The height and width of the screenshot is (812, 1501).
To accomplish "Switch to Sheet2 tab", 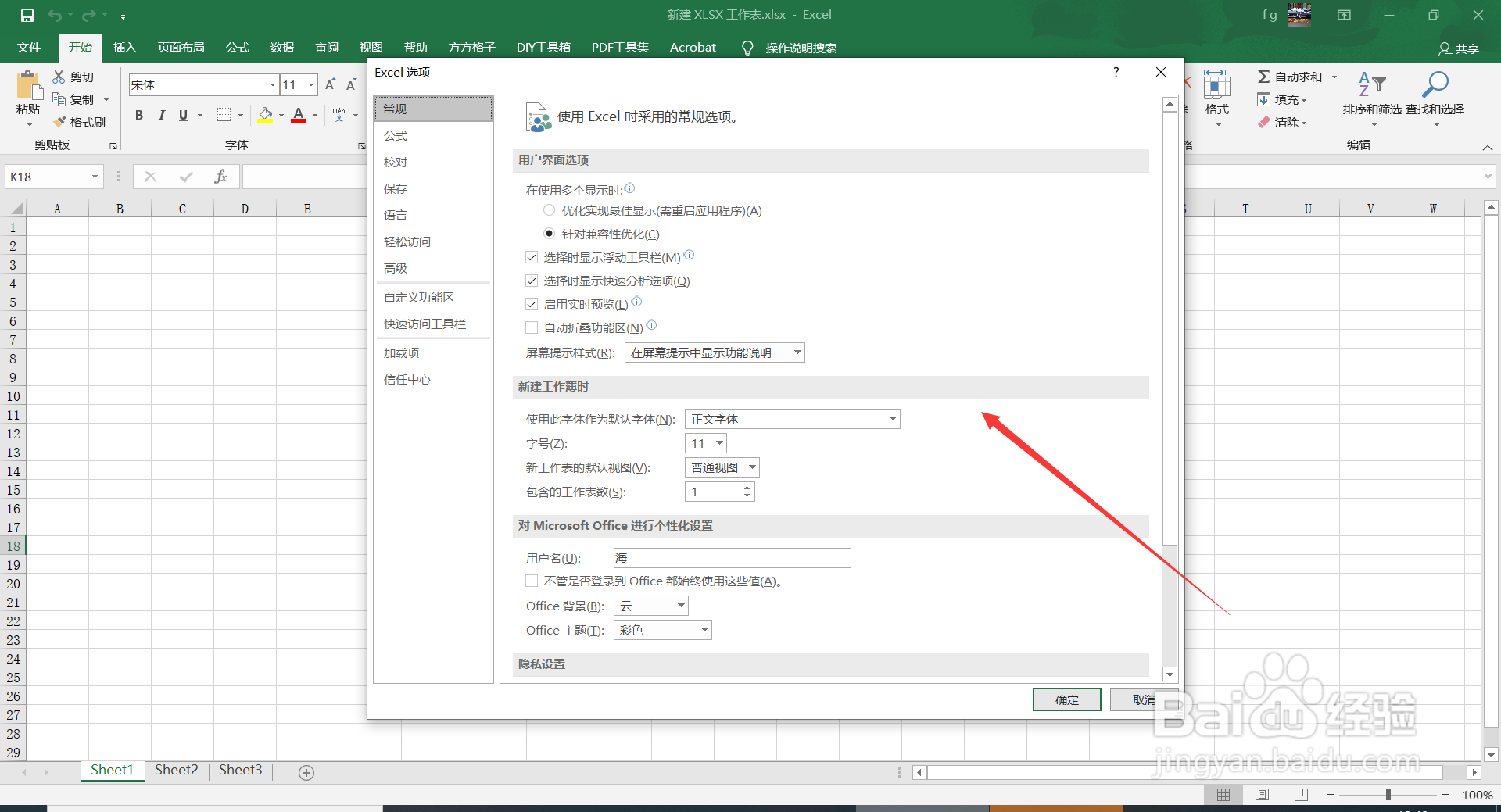I will point(177,770).
